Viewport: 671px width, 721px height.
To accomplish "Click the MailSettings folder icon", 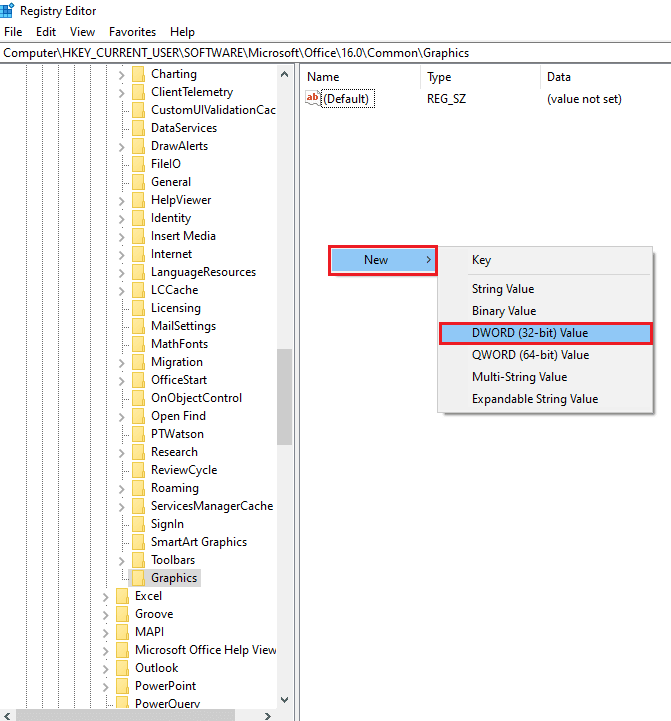I will pos(138,326).
